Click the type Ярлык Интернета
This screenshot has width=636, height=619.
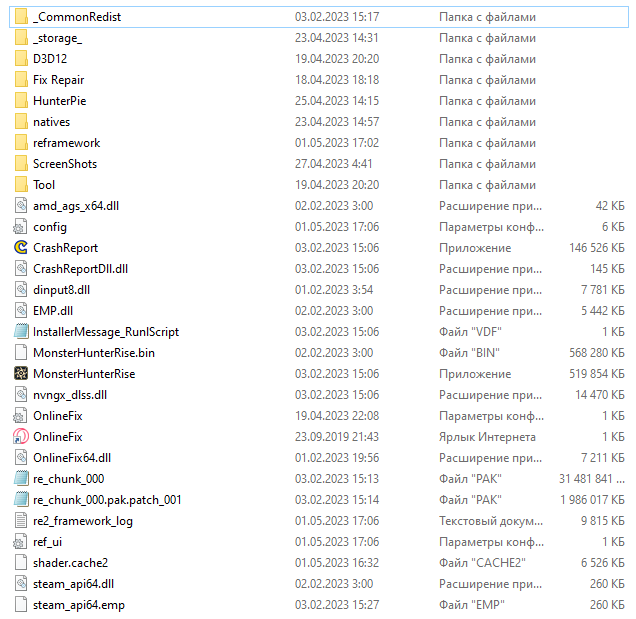pyautogui.click(x=487, y=437)
